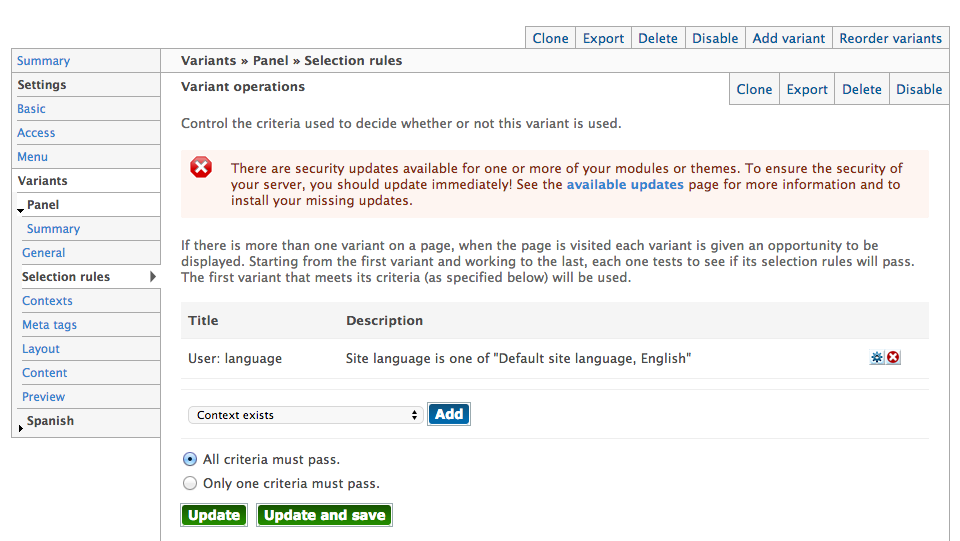The height and width of the screenshot is (541, 960).
Task: Click top Export page operation
Action: click(x=603, y=38)
